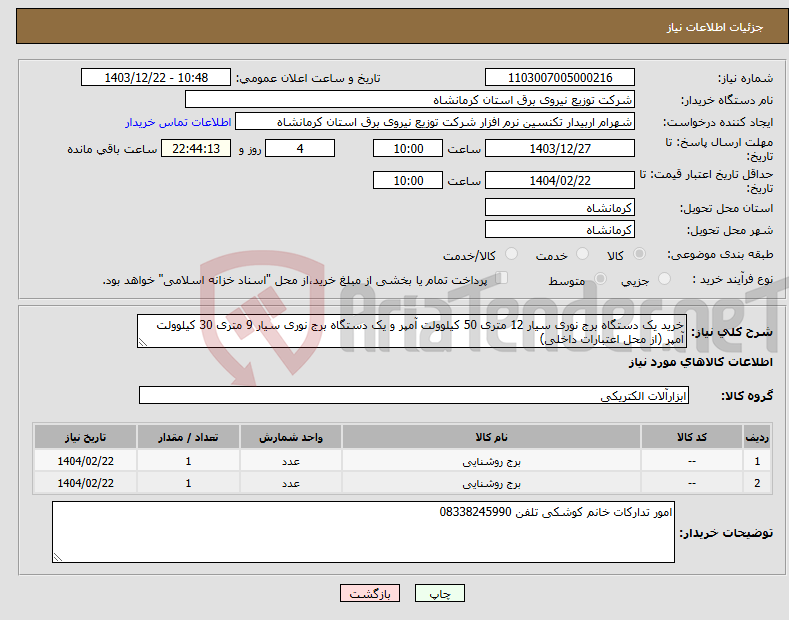Click the need number field 1103007005000216

pyautogui.click(x=560, y=78)
